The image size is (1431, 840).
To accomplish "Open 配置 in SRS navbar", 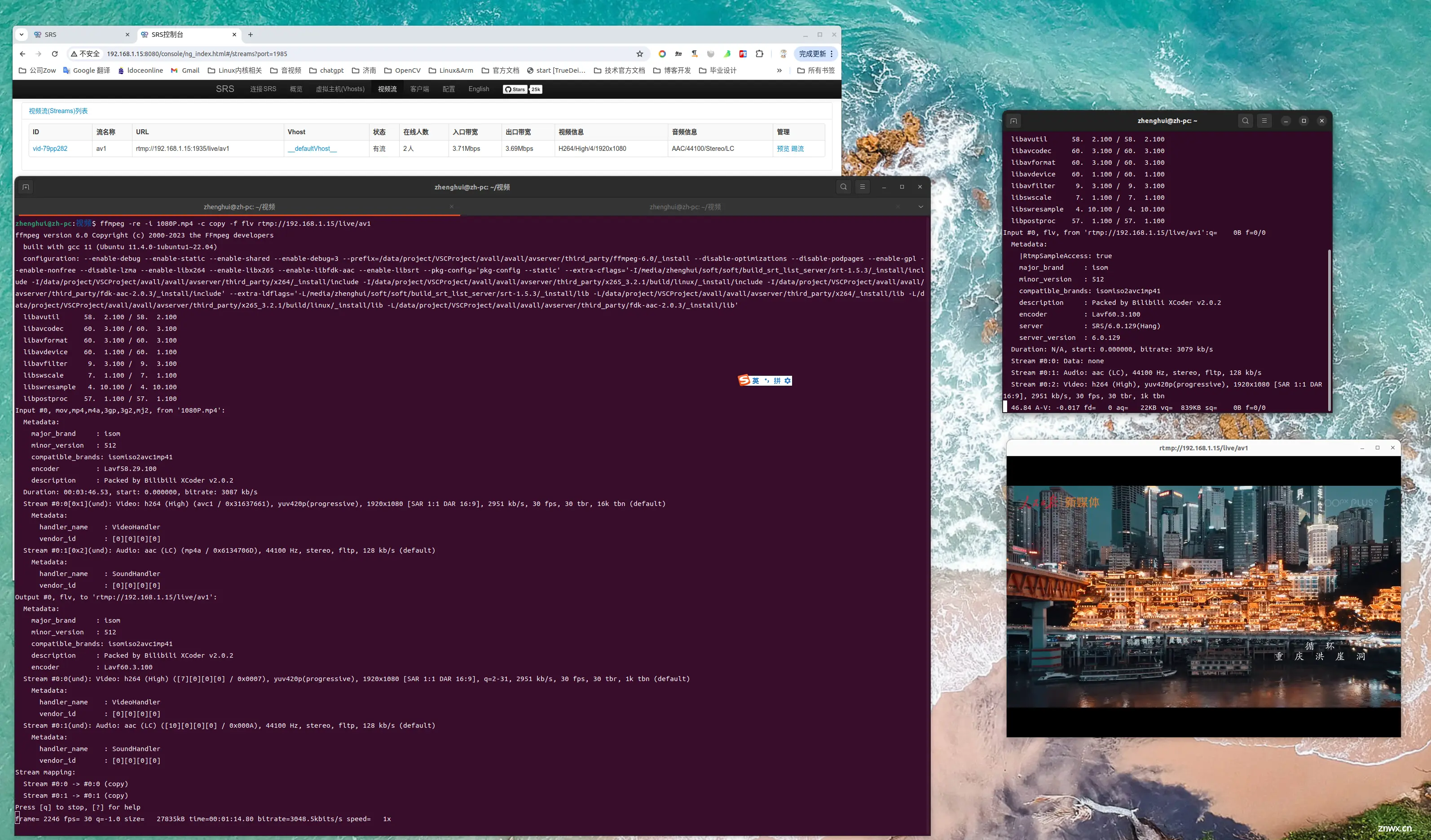I will [x=449, y=89].
